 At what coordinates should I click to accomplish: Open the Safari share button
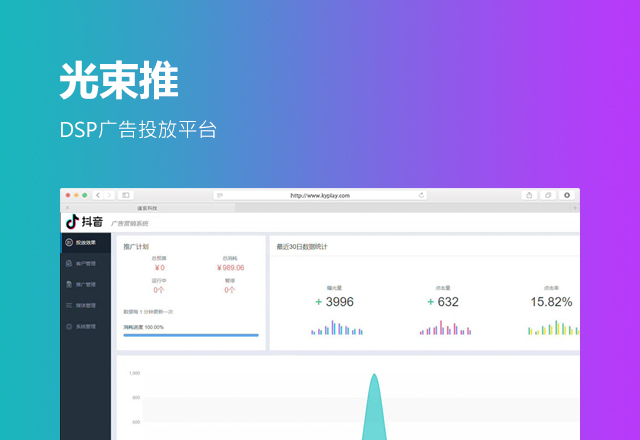(x=529, y=195)
